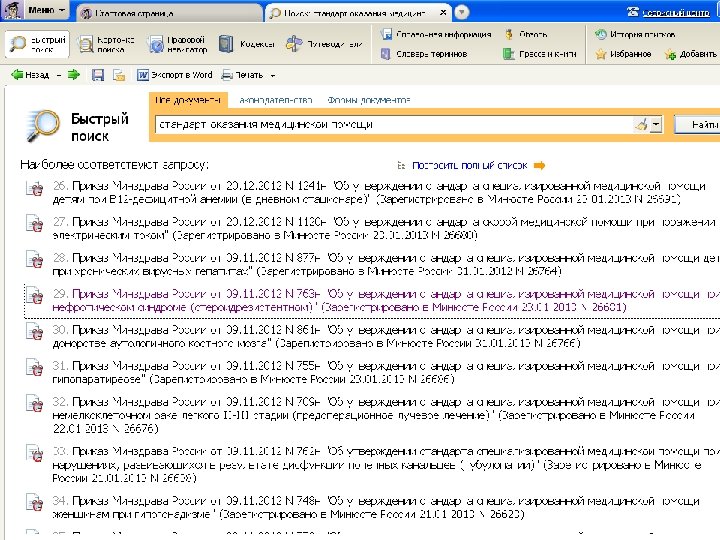Launch Правовой навигатор
Image resolution: width=720 pixels, height=540 pixels.
177,44
